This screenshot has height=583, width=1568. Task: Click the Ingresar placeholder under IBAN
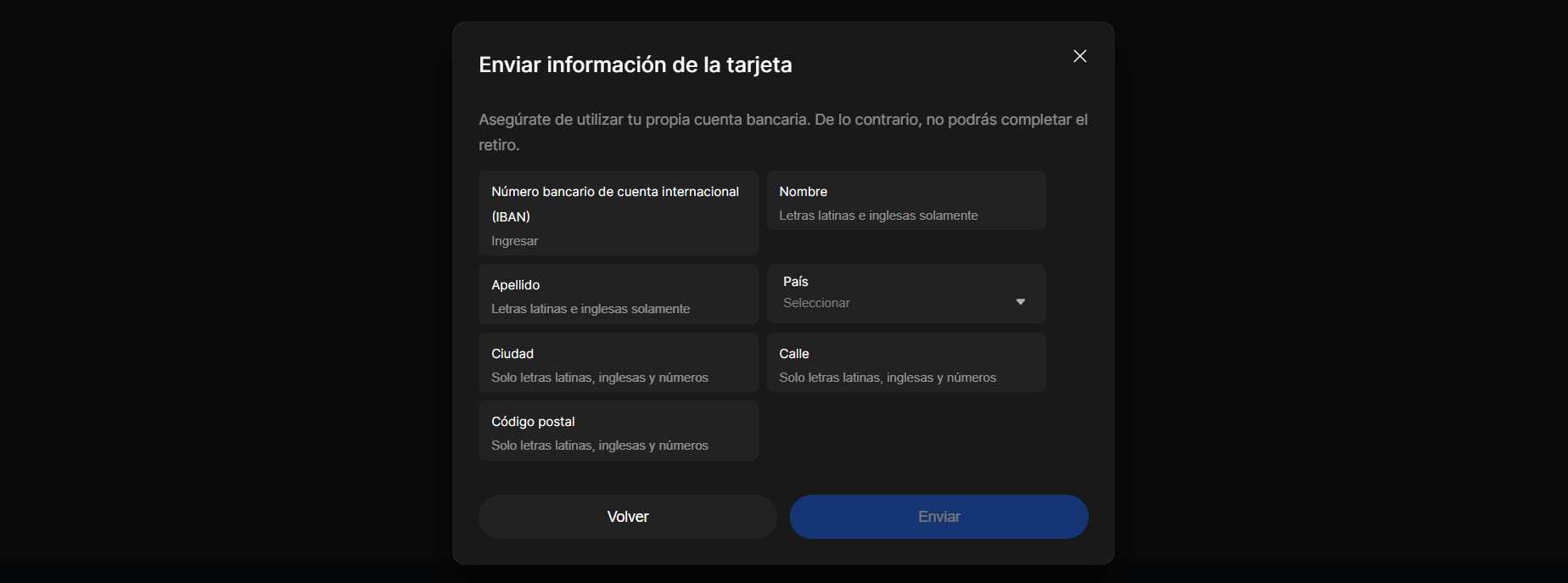pos(515,241)
